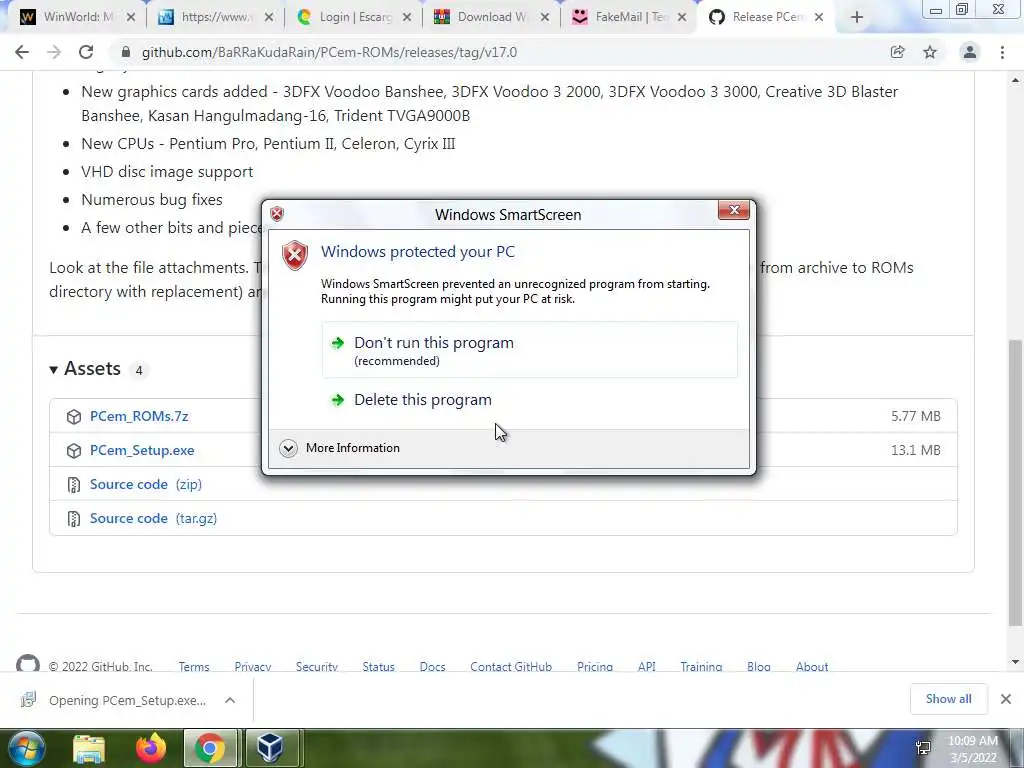This screenshot has width=1024, height=768.
Task: Reload the GitHub page
Action: coord(86,52)
